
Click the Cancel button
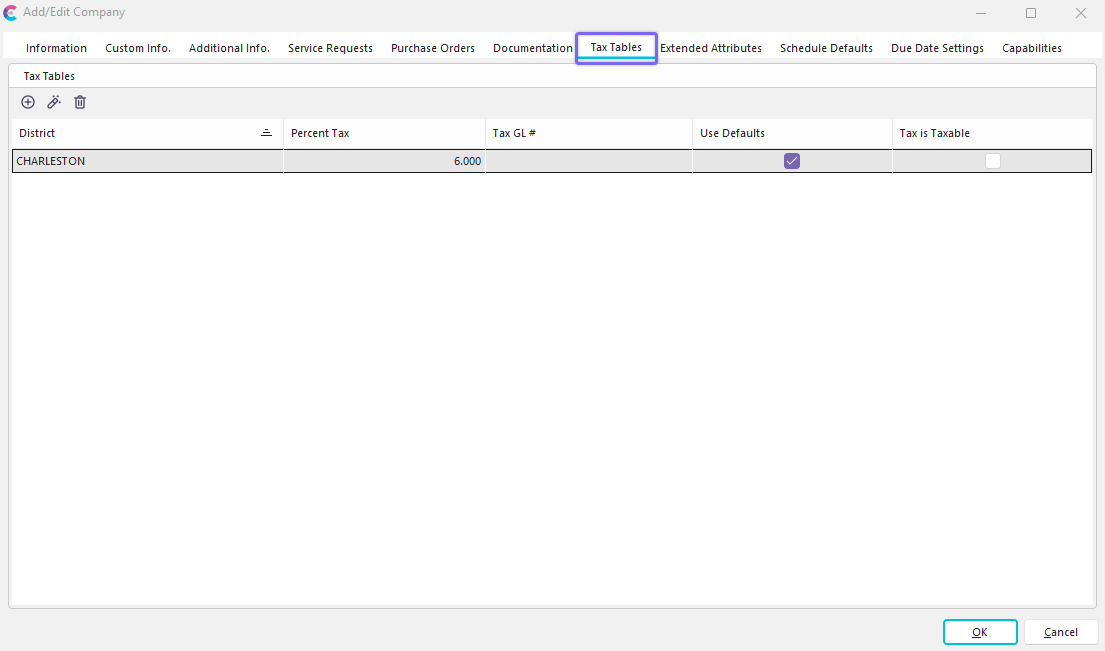pos(1061,632)
